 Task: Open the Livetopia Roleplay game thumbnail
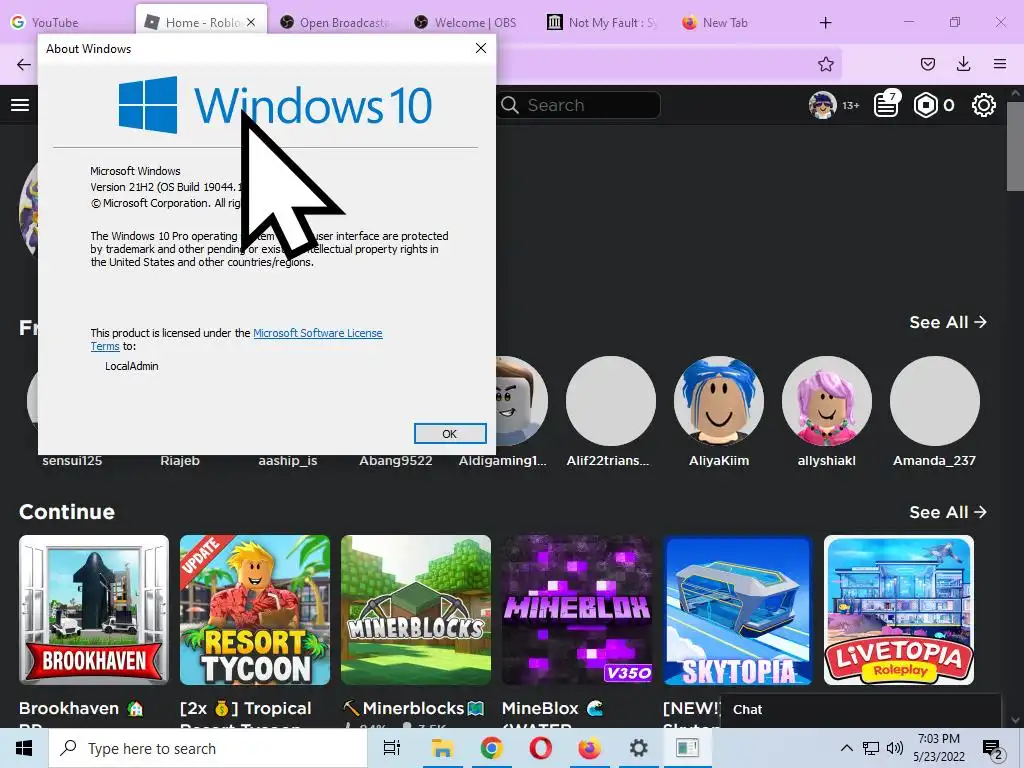(x=899, y=610)
